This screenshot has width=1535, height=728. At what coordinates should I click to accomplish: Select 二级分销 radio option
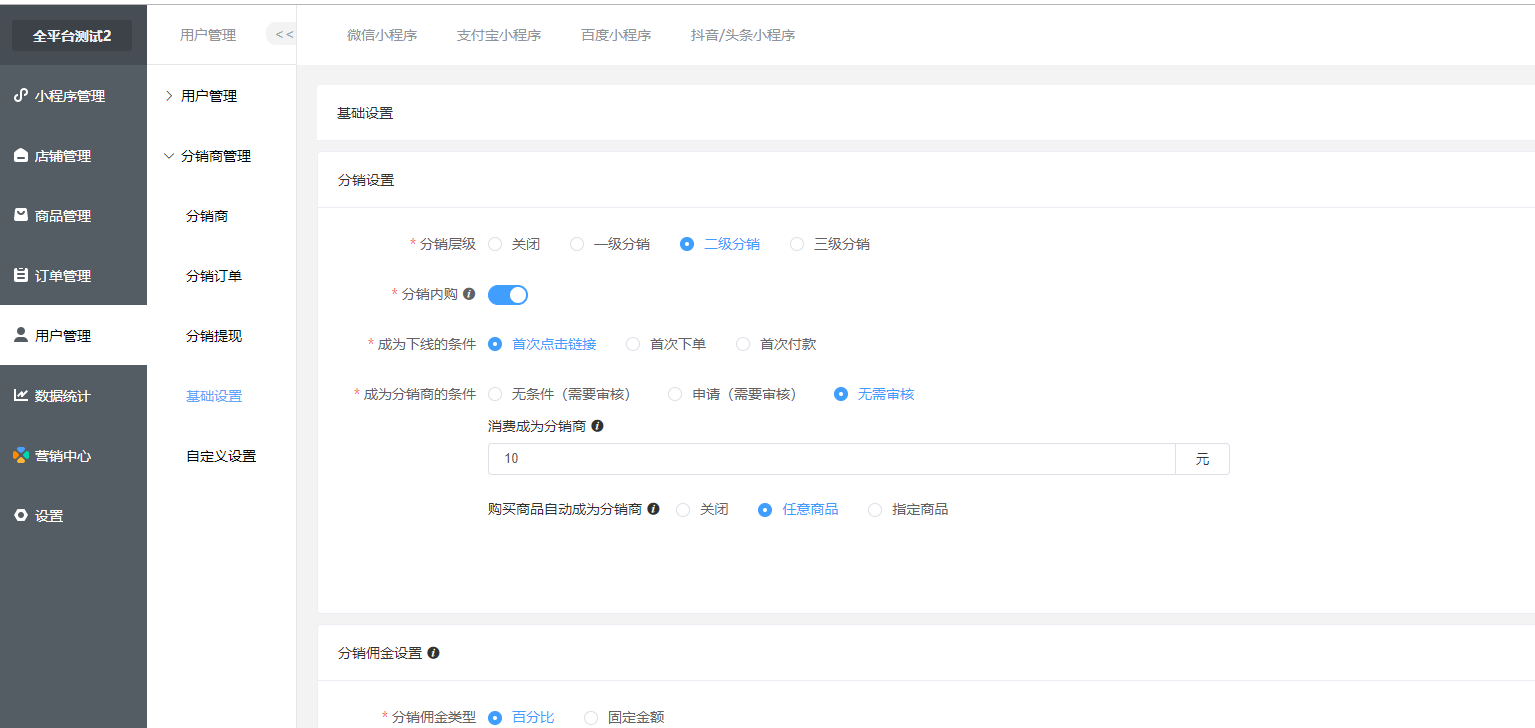click(720, 244)
